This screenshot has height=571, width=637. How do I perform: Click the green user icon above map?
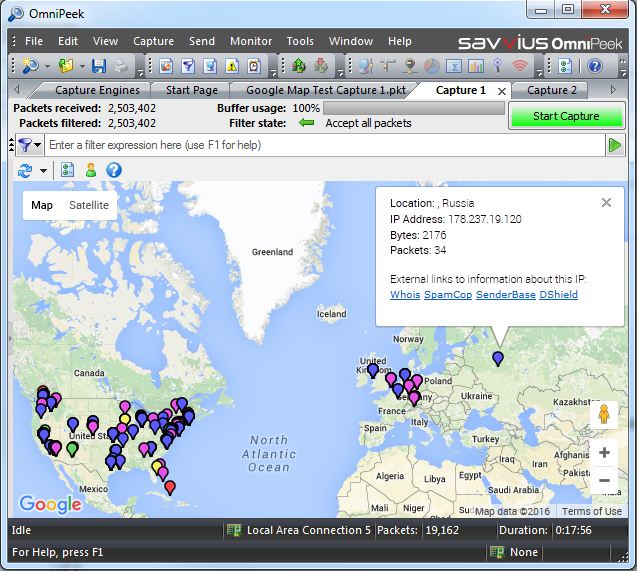click(91, 170)
